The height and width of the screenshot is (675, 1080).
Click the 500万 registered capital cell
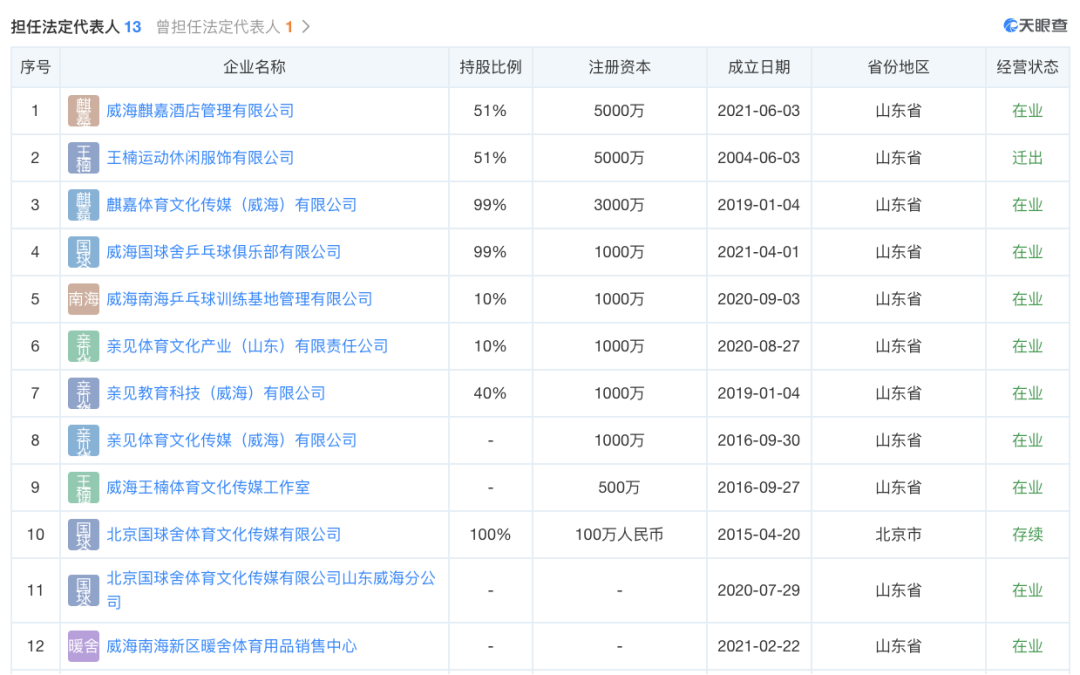(x=619, y=488)
